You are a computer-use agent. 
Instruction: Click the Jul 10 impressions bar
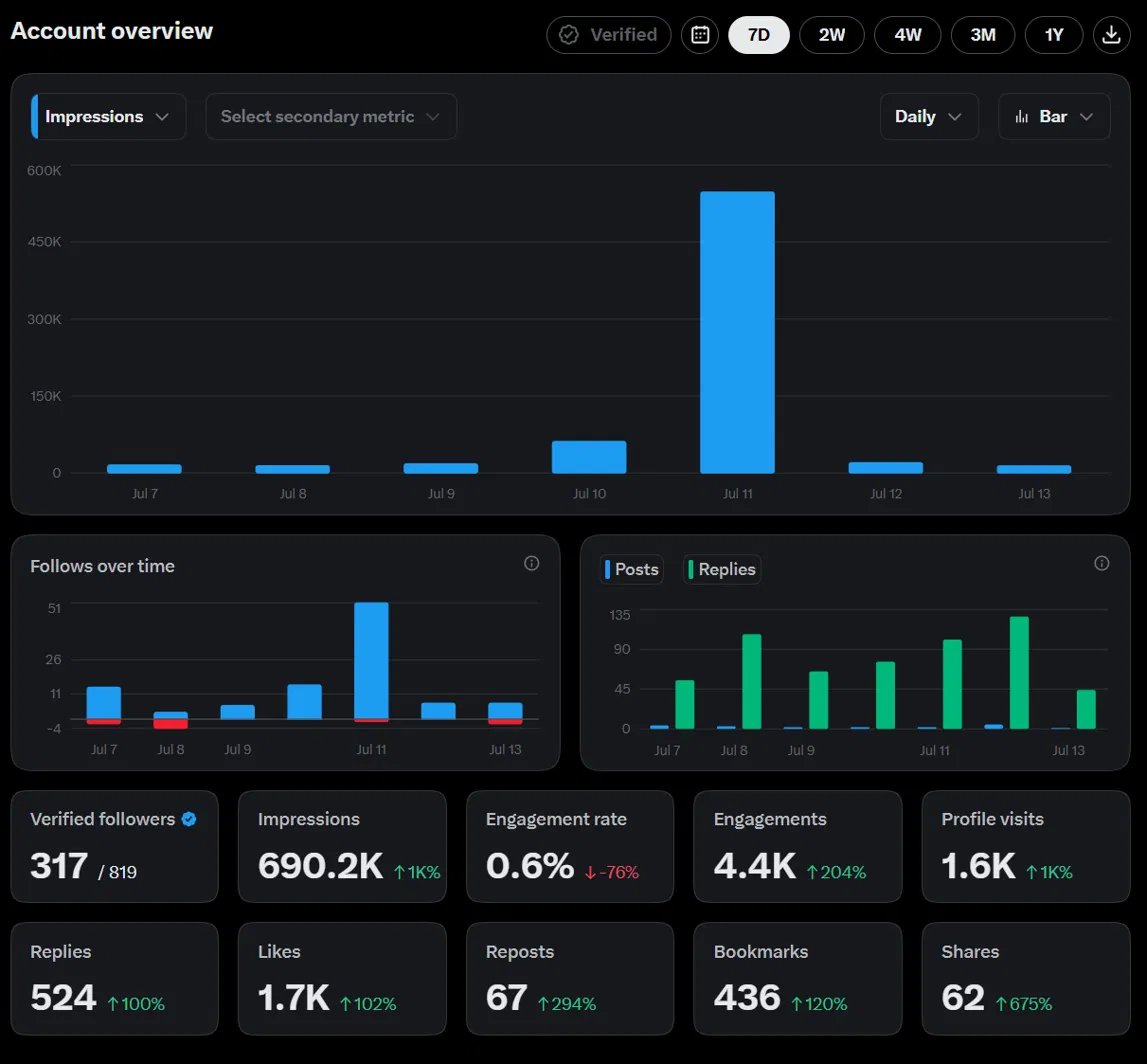(589, 457)
